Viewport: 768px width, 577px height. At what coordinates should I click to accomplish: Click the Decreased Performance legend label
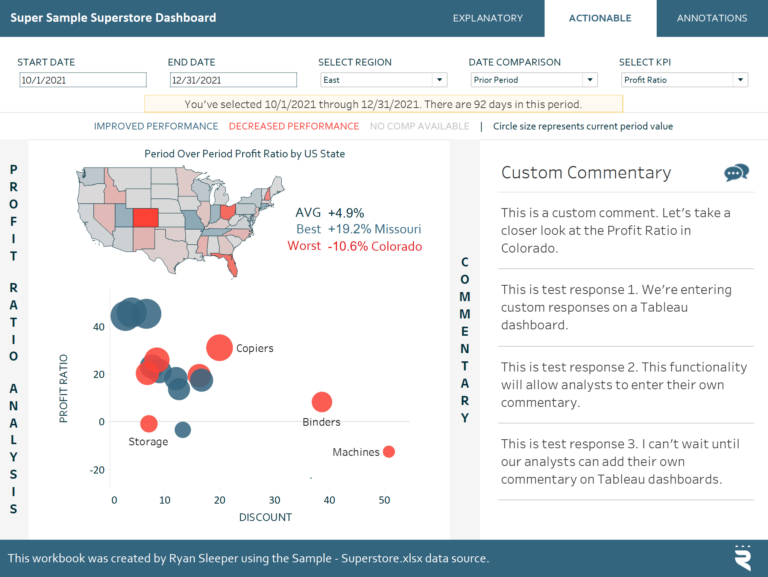tap(293, 126)
